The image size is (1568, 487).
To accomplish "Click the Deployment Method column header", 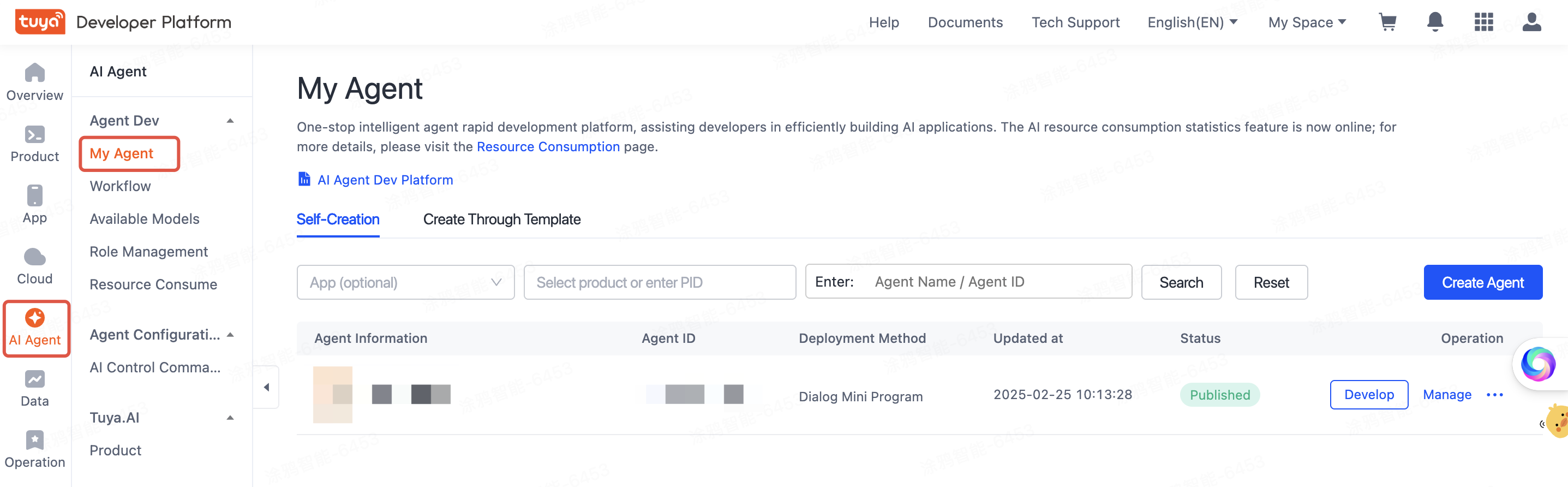I will (x=862, y=338).
